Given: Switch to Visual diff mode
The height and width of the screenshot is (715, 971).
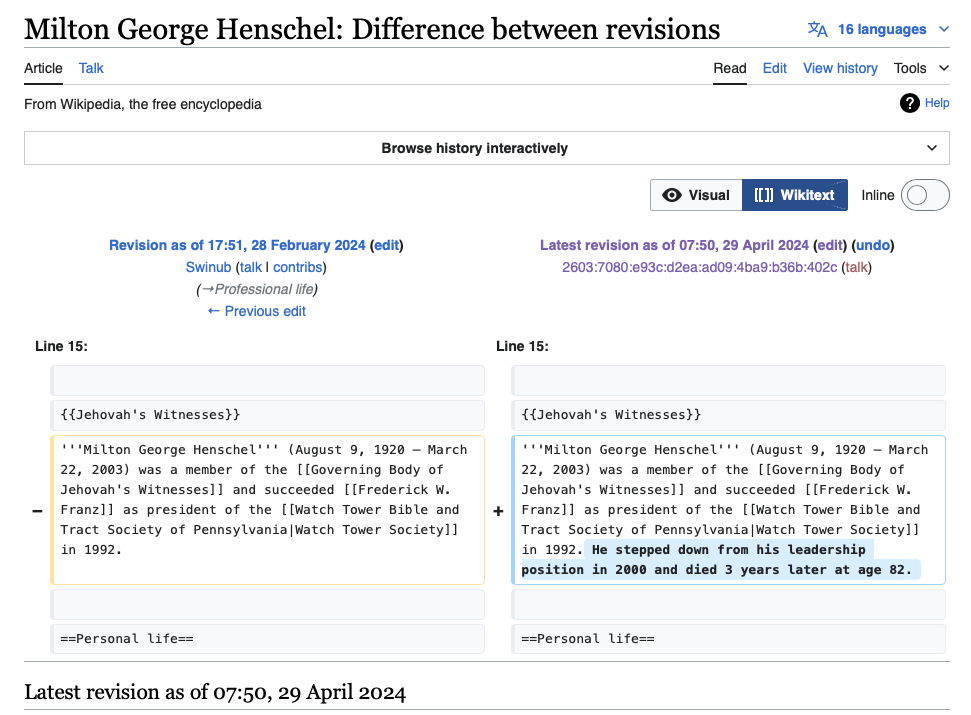Looking at the screenshot, I should pos(696,195).
